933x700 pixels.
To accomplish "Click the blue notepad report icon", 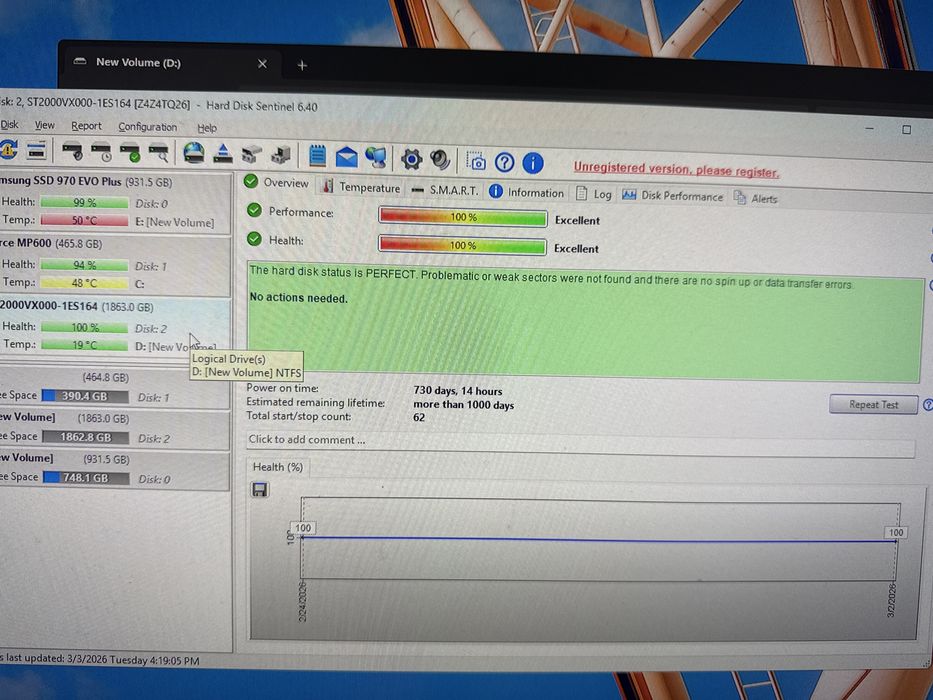I will [317, 157].
